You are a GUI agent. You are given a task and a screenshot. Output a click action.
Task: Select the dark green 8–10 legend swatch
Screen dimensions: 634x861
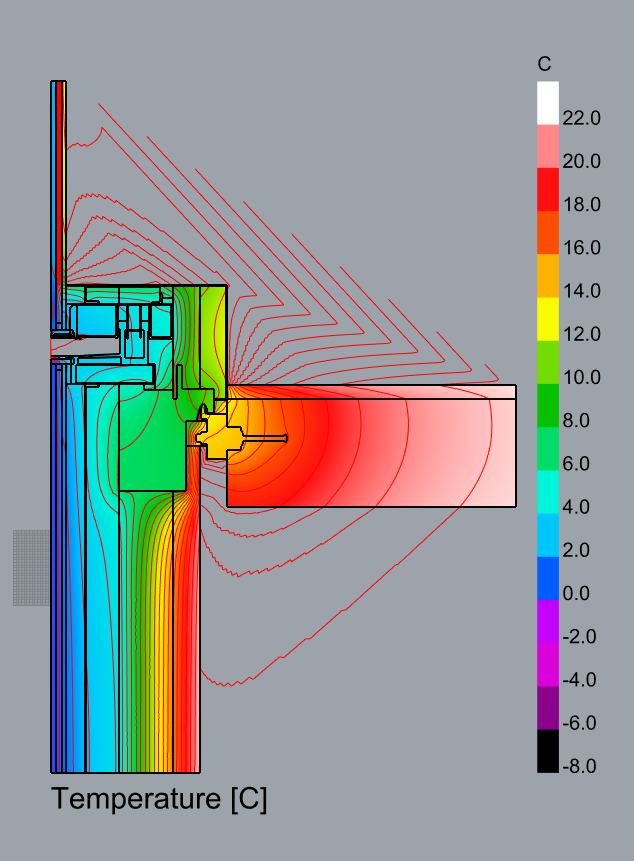[548, 405]
